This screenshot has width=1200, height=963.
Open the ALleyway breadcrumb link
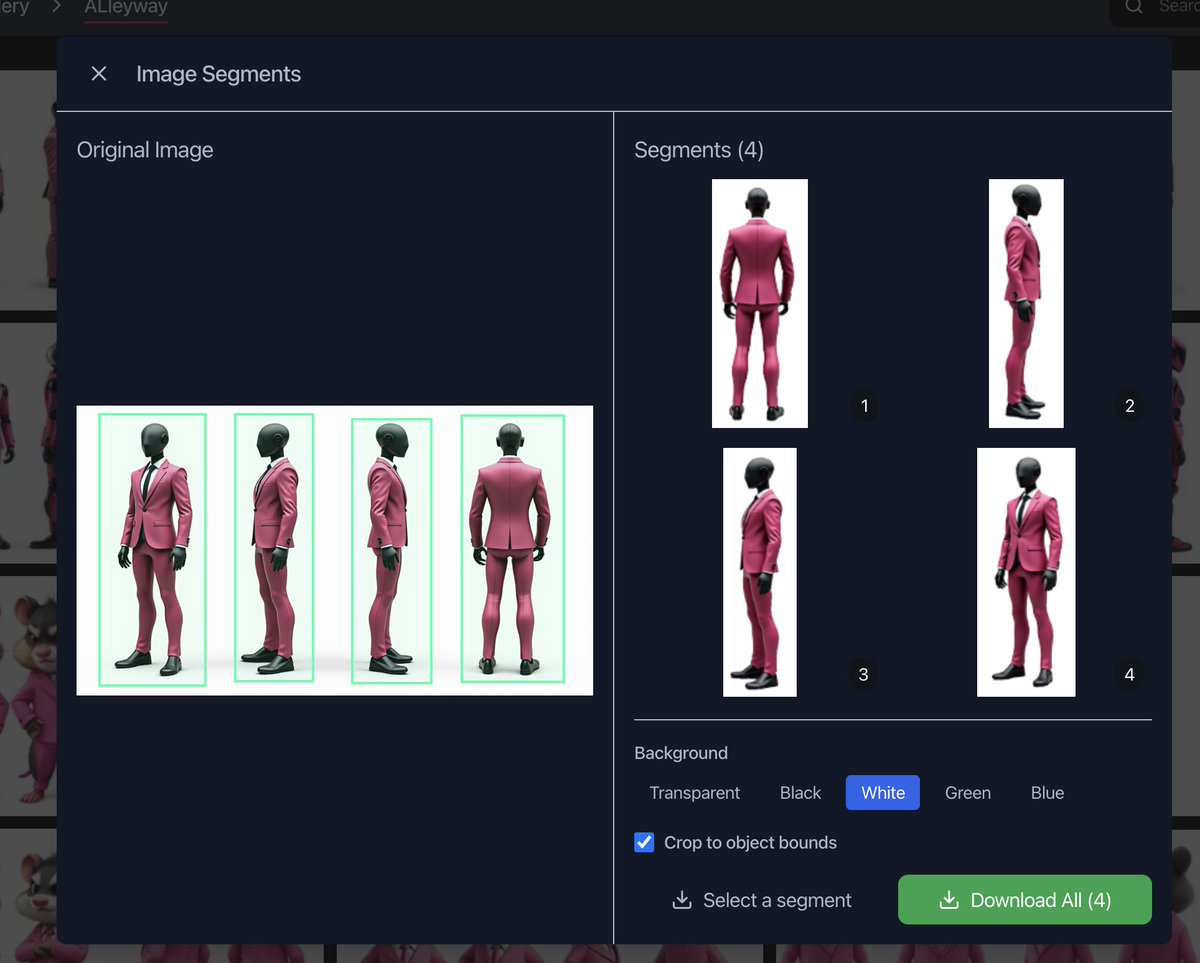[x=125, y=7]
